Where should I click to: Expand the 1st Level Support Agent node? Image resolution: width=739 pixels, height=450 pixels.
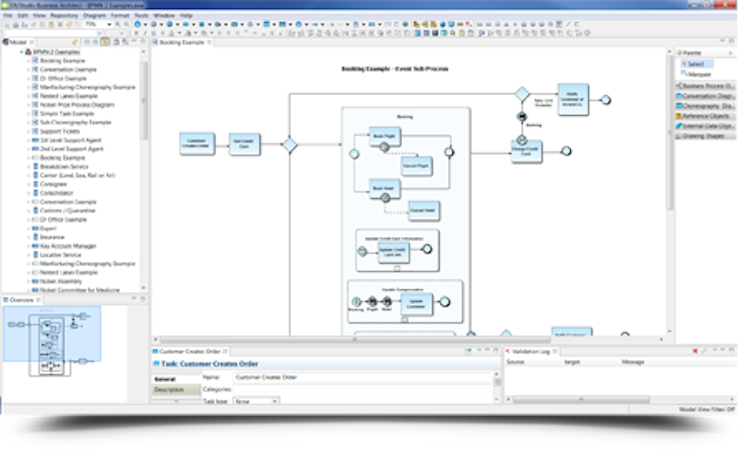(28, 140)
